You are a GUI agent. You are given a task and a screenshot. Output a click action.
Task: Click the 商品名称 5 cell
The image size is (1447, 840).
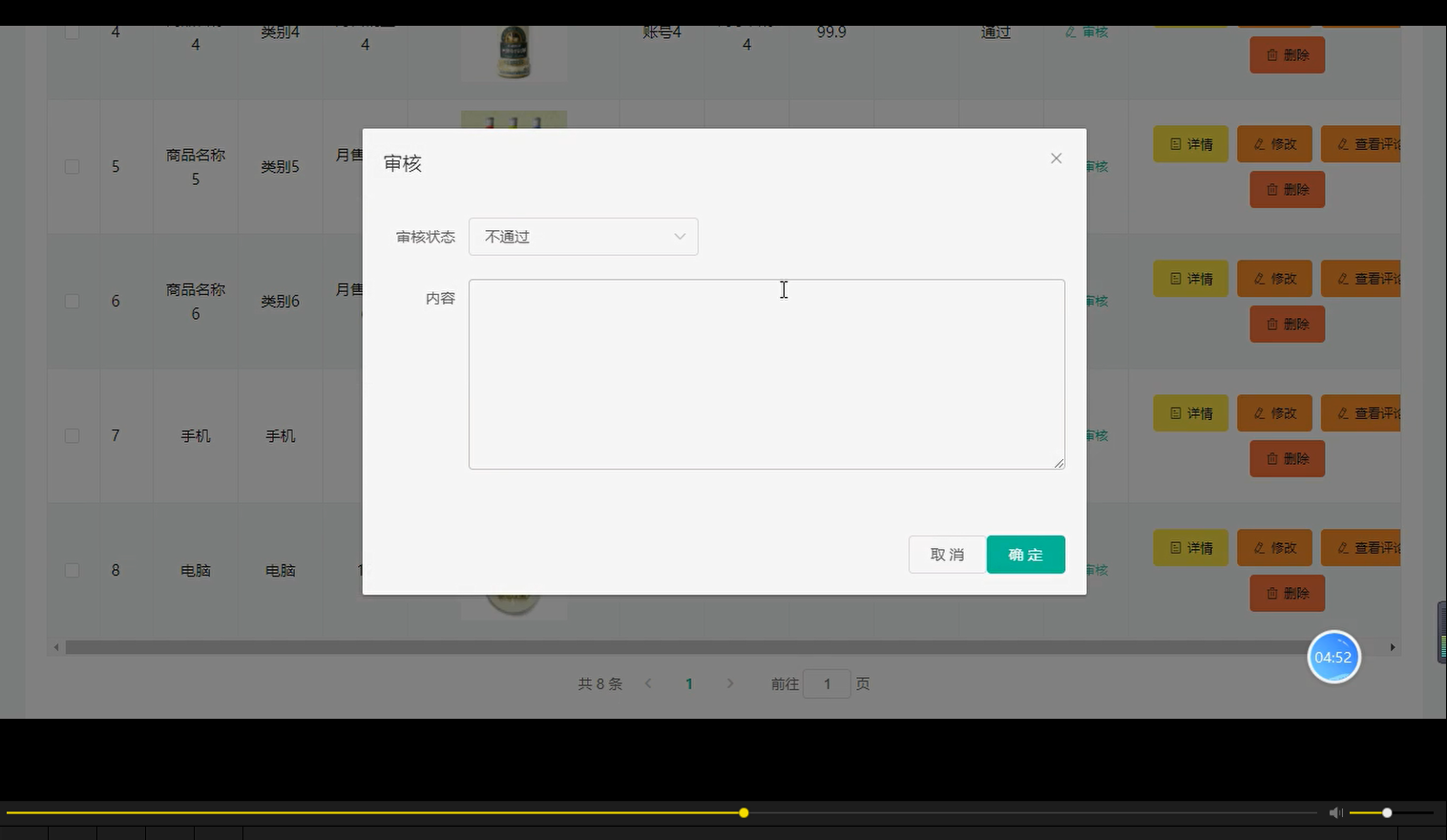(x=196, y=167)
